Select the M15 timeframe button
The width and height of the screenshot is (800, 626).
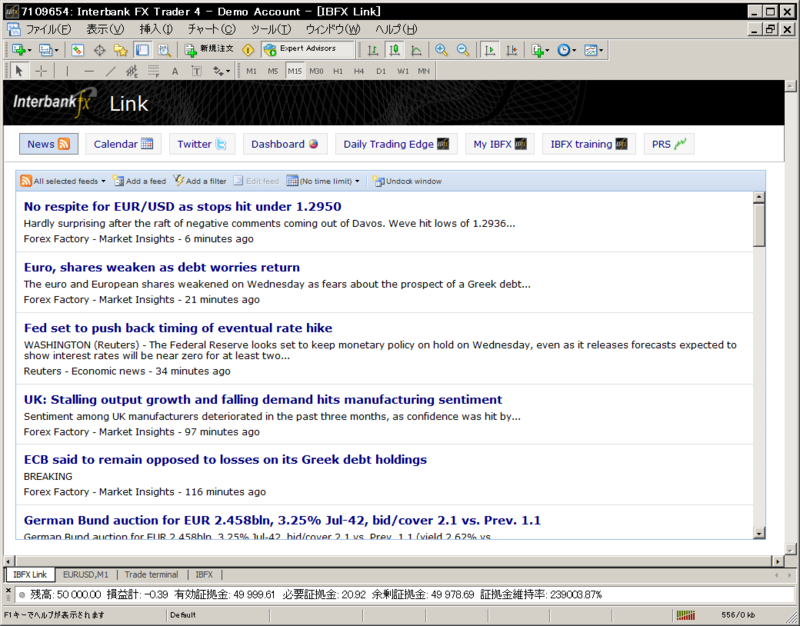[294, 71]
